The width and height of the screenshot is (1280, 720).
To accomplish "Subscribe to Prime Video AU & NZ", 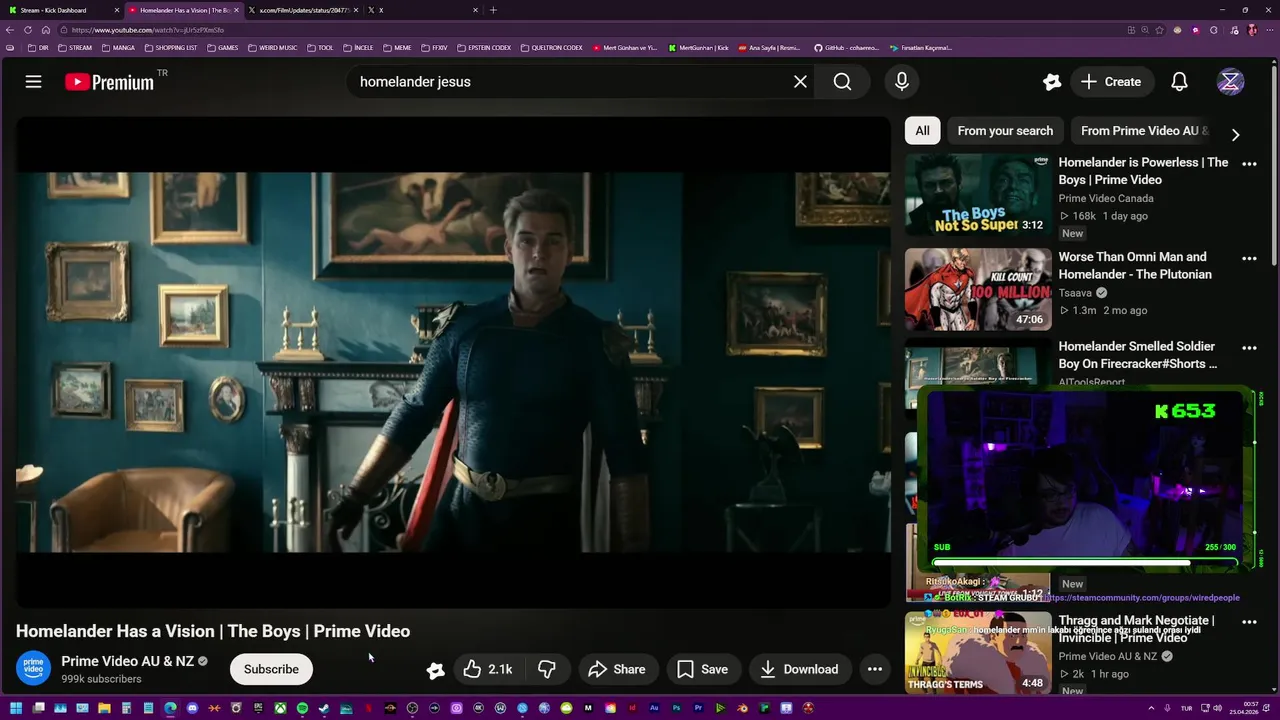I will pyautogui.click(x=271, y=669).
